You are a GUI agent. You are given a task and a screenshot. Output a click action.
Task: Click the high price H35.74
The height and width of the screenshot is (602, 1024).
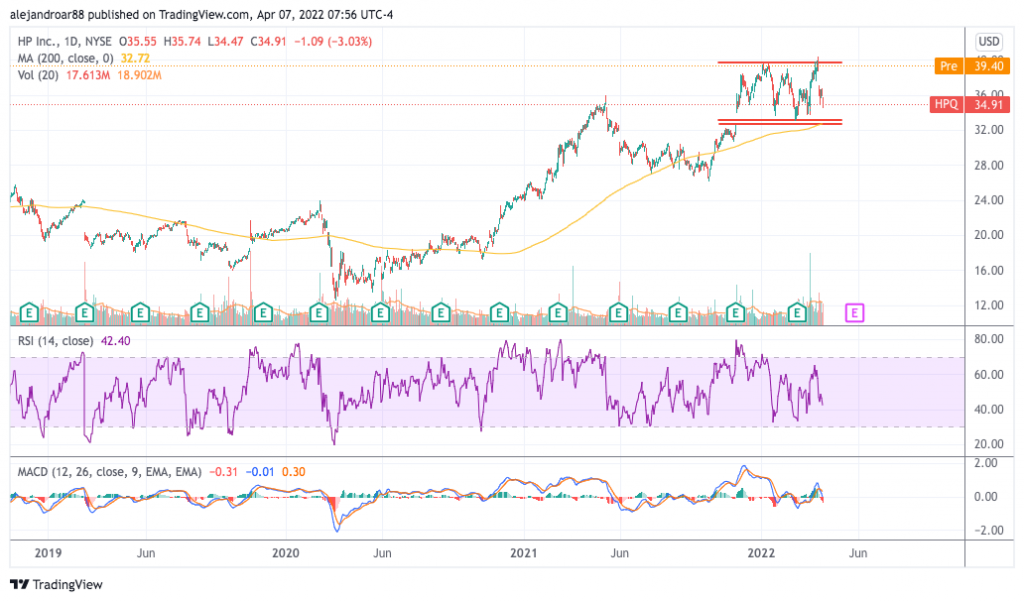(x=182, y=41)
